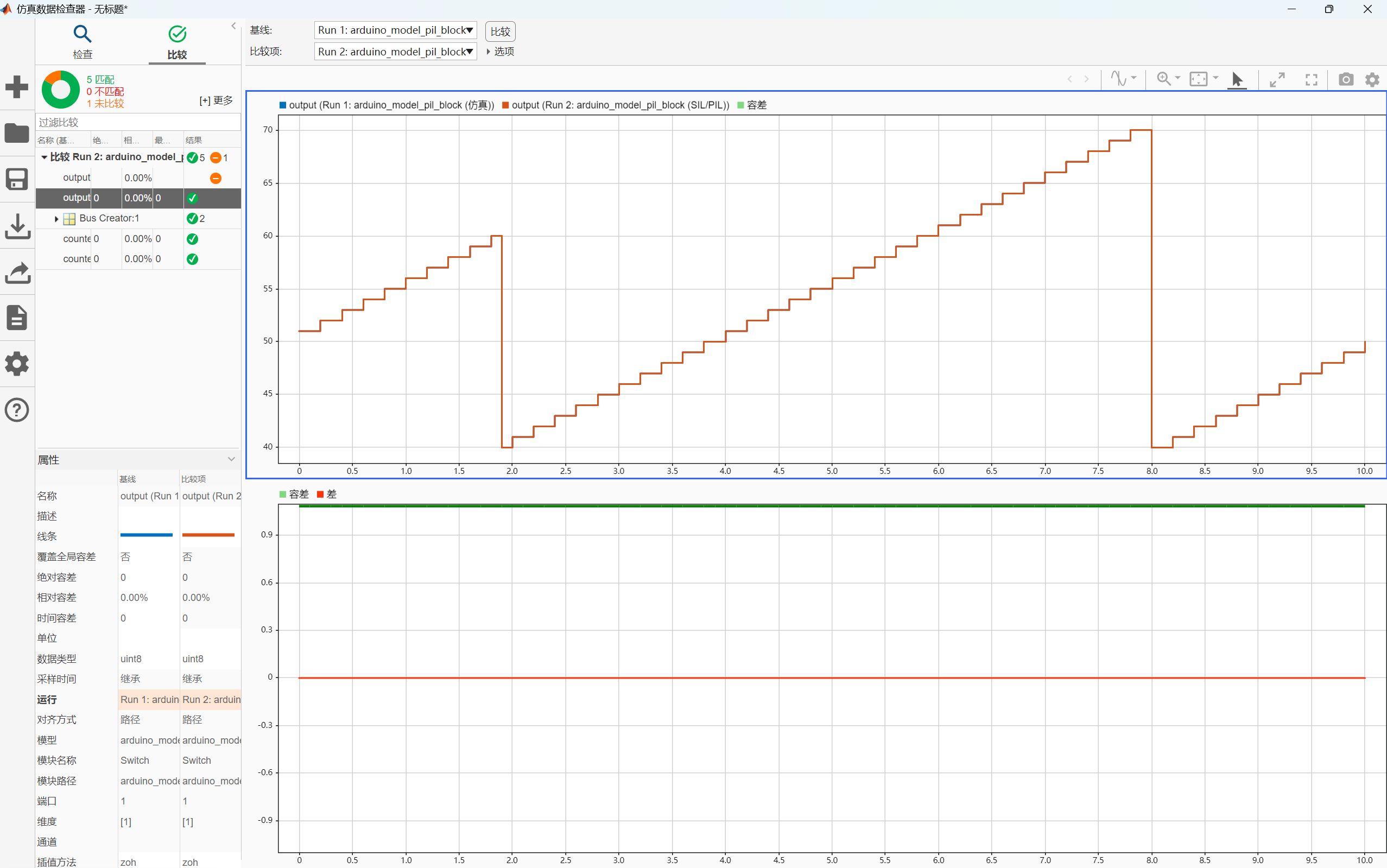Select the data cursor pointer tool
Viewport: 1387px width, 868px height.
pyautogui.click(x=1237, y=79)
